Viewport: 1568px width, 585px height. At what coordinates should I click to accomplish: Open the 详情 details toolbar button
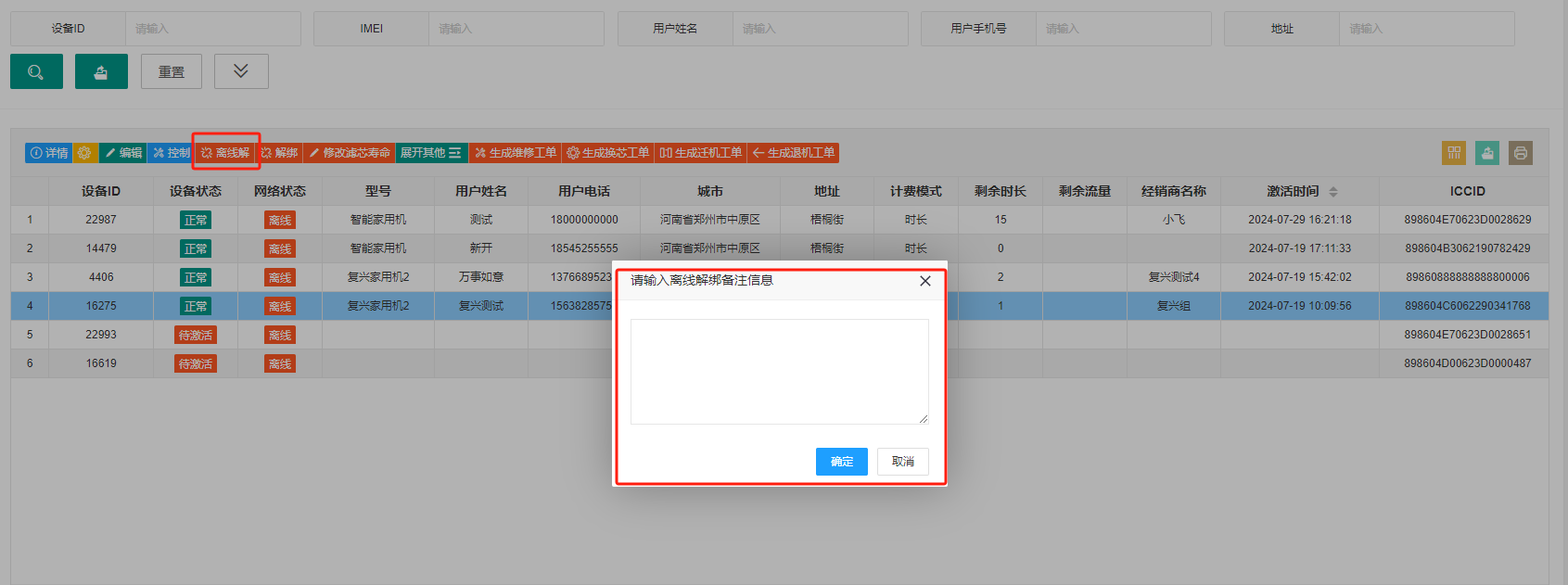[x=49, y=153]
